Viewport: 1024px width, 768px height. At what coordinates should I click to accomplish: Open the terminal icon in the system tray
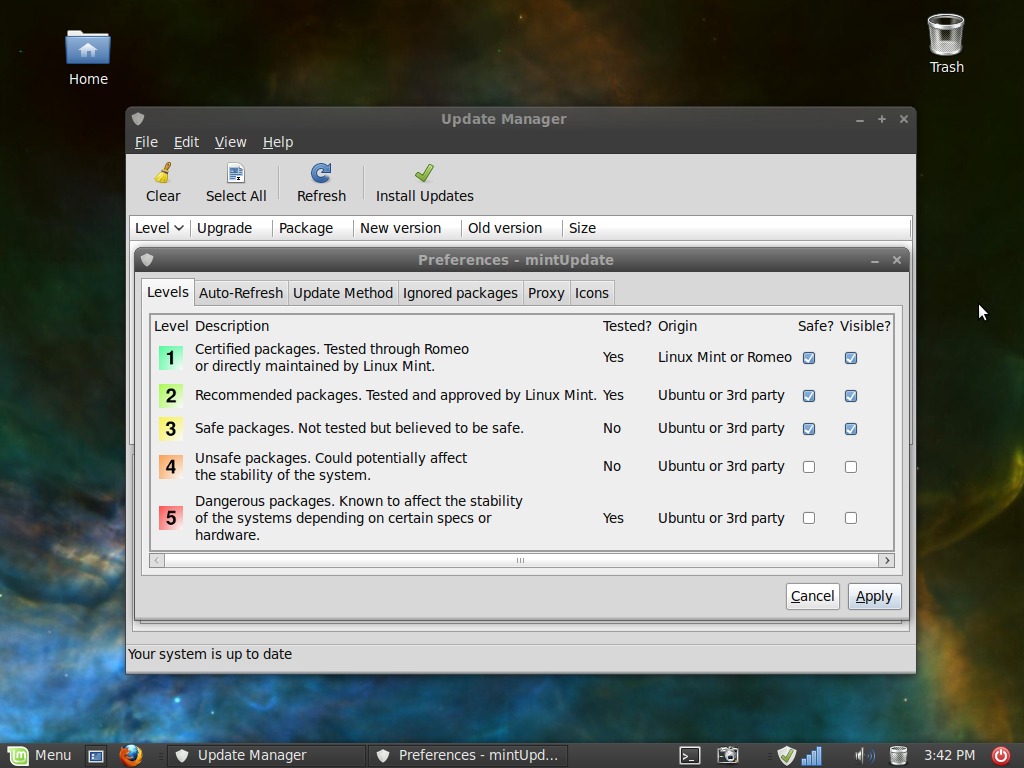point(690,756)
